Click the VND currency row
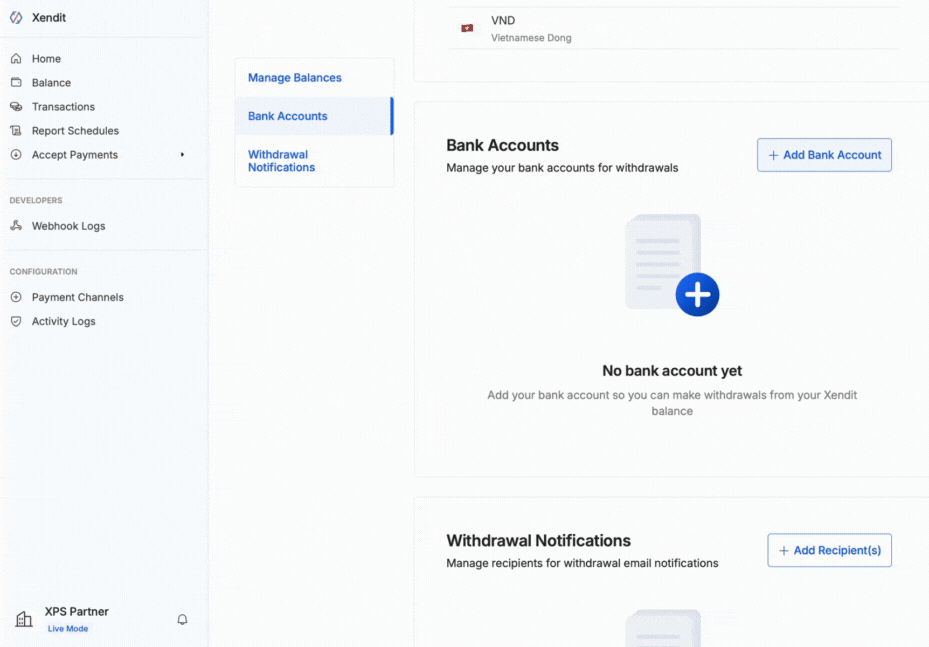Screen dimensions: 929x647 pyautogui.click(x=672, y=28)
